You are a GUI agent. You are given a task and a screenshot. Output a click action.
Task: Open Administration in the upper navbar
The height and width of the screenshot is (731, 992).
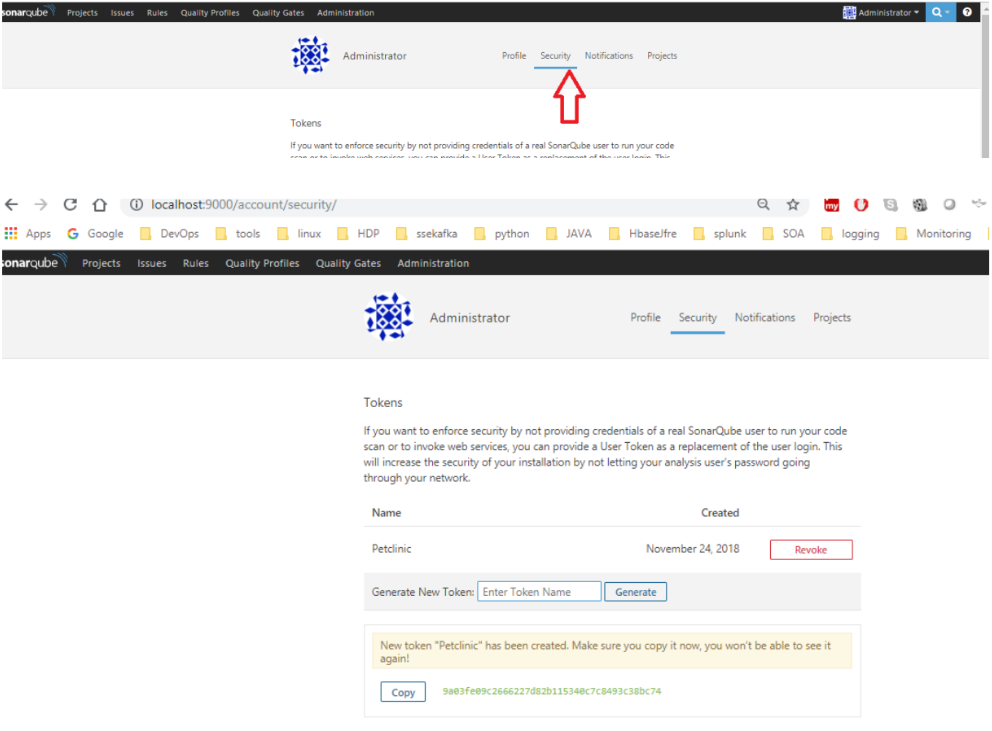point(345,13)
